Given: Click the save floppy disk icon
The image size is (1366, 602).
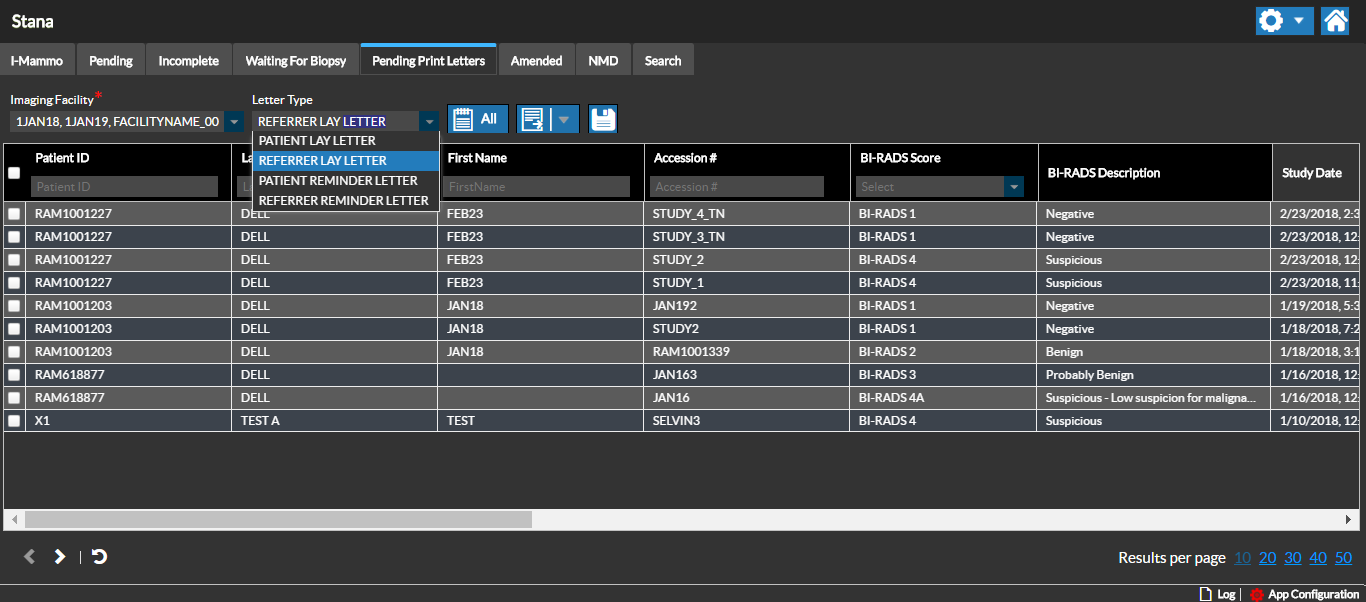Looking at the screenshot, I should point(602,119).
